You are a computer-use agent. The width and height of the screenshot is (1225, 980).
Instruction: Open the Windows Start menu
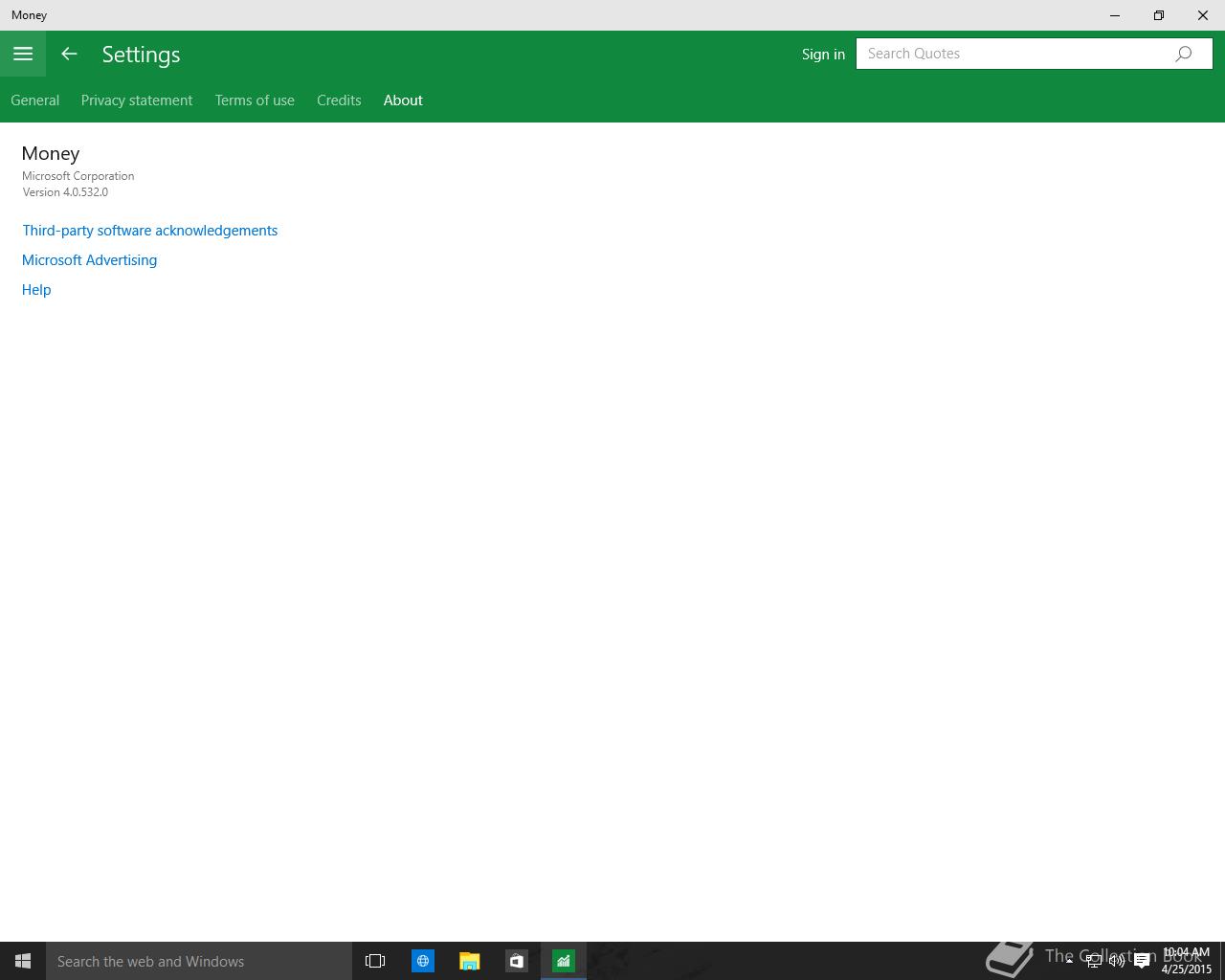pyautogui.click(x=23, y=961)
